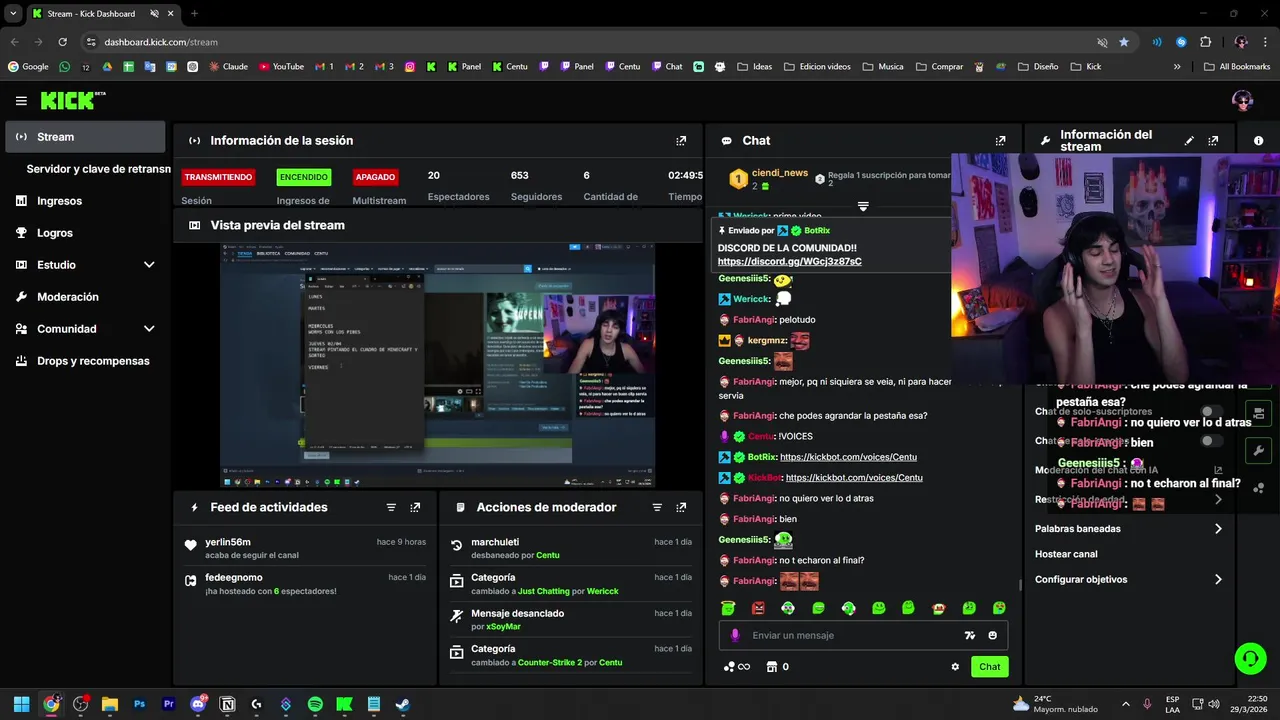Click the Kick logo
The width and height of the screenshot is (1280, 720).
tap(72, 100)
